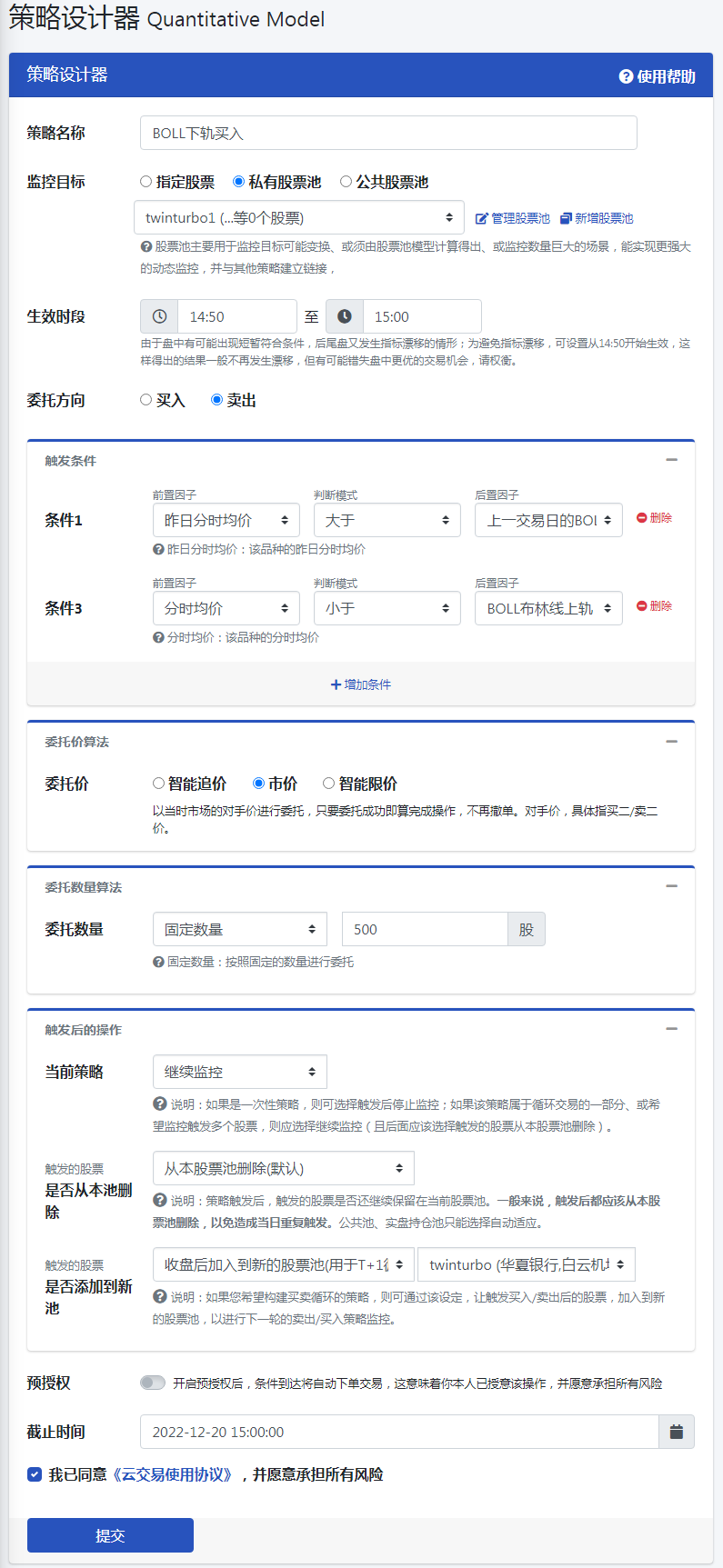Click the red 删除 icon for 条件3
Viewport: 723px width, 1568px height.
click(x=641, y=605)
